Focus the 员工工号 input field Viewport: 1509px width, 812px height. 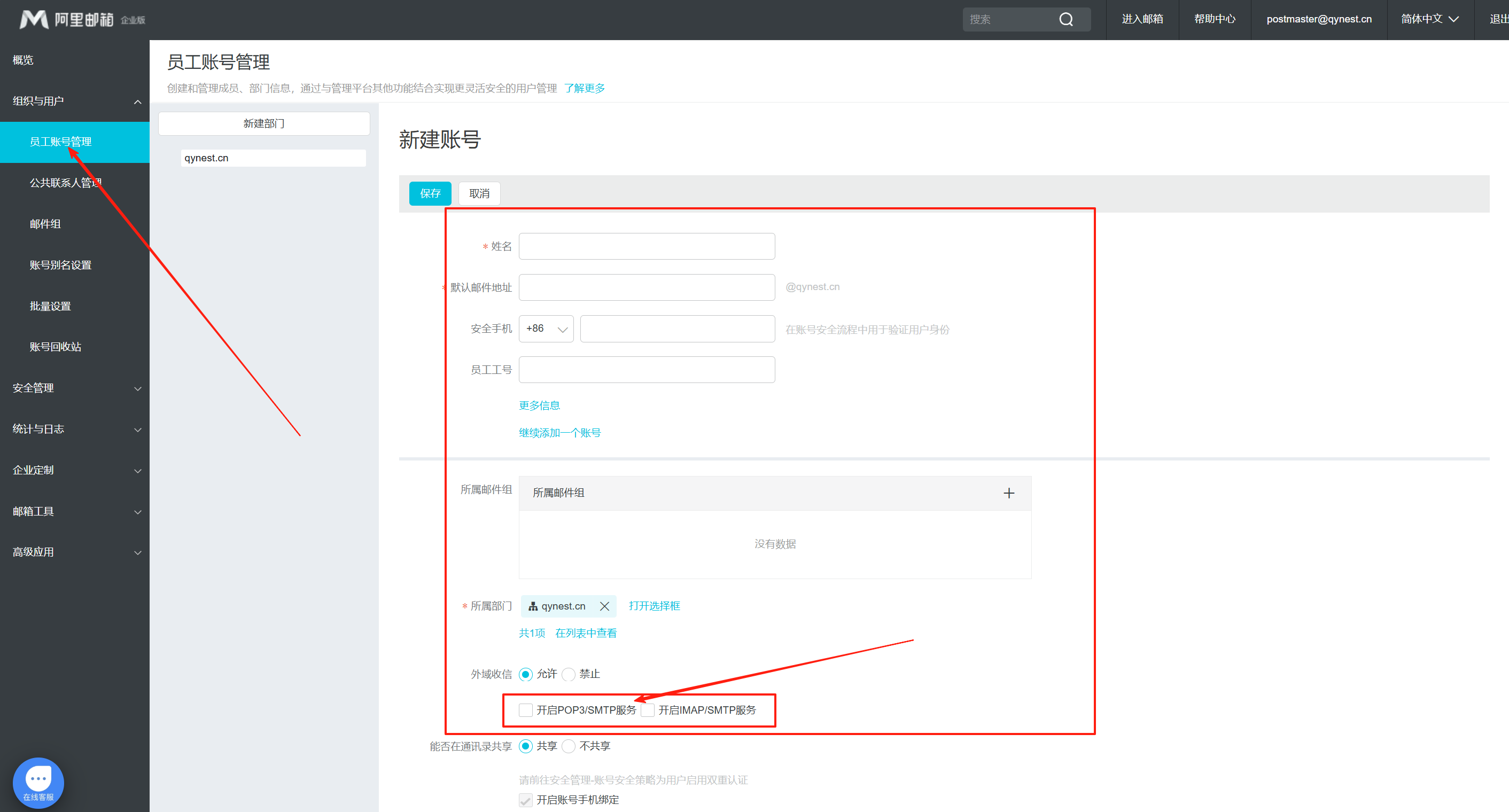[647, 370]
